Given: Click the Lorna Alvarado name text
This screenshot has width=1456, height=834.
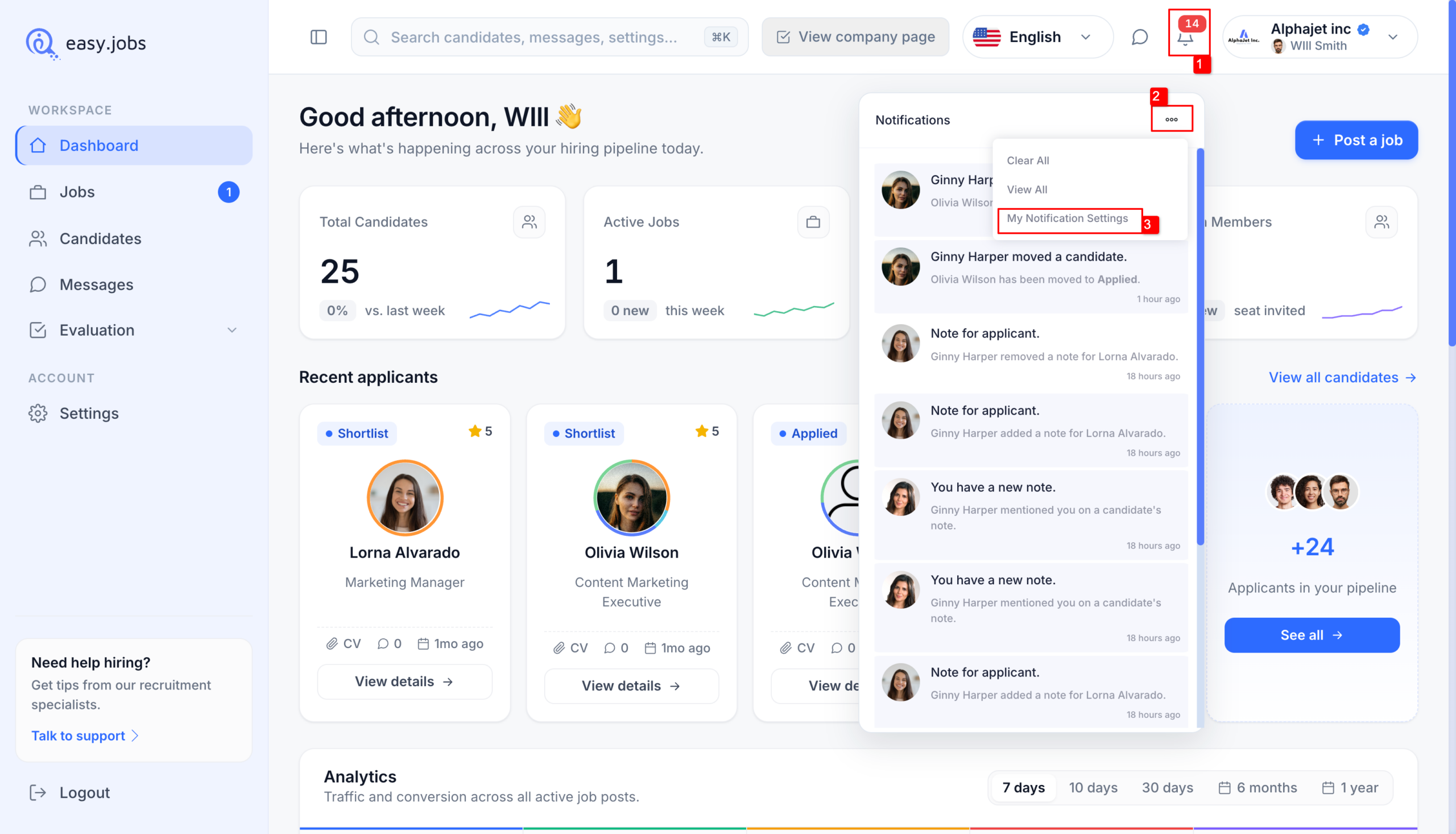Looking at the screenshot, I should click(x=405, y=552).
